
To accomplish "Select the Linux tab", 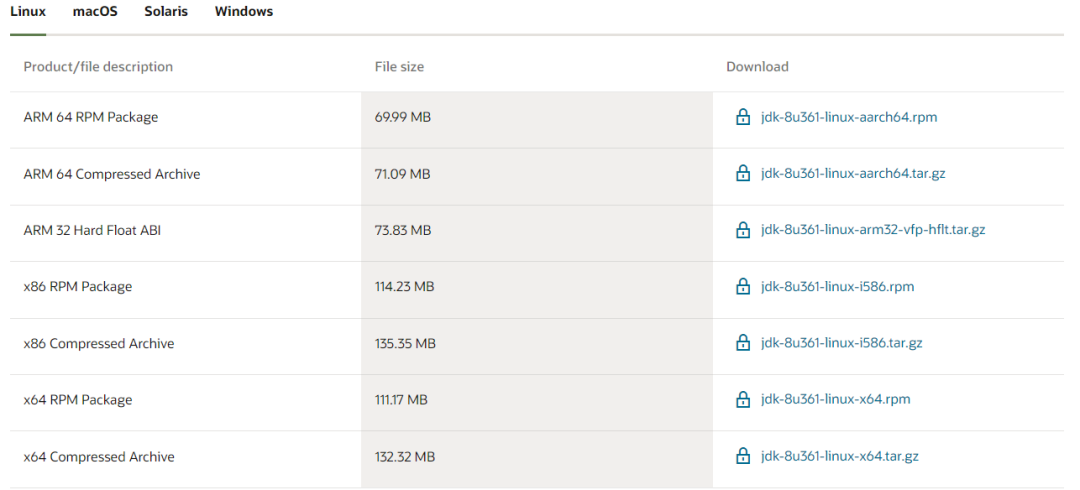I will pyautogui.click(x=28, y=12).
